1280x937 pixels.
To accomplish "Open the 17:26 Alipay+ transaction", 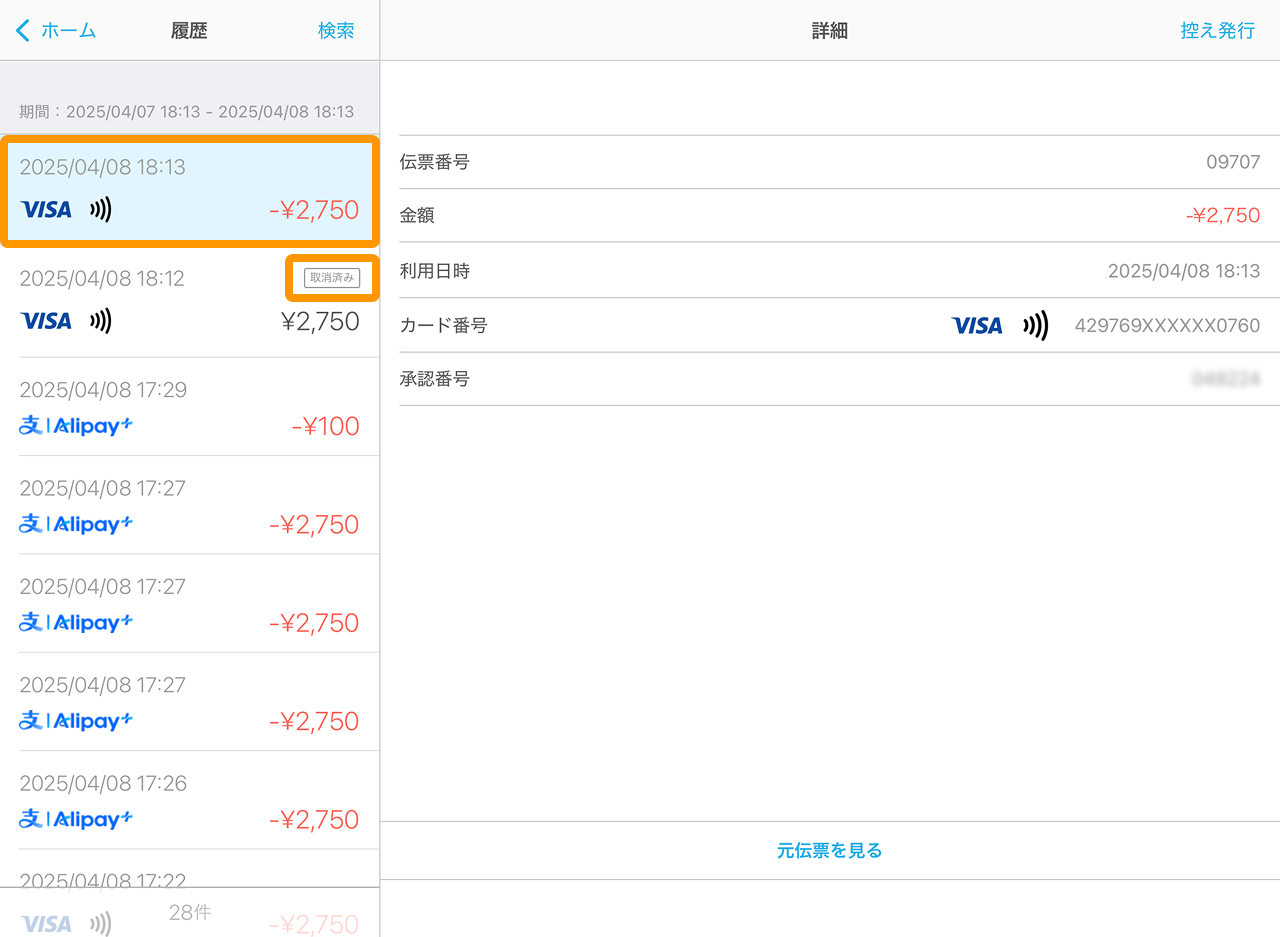I will 189,801.
